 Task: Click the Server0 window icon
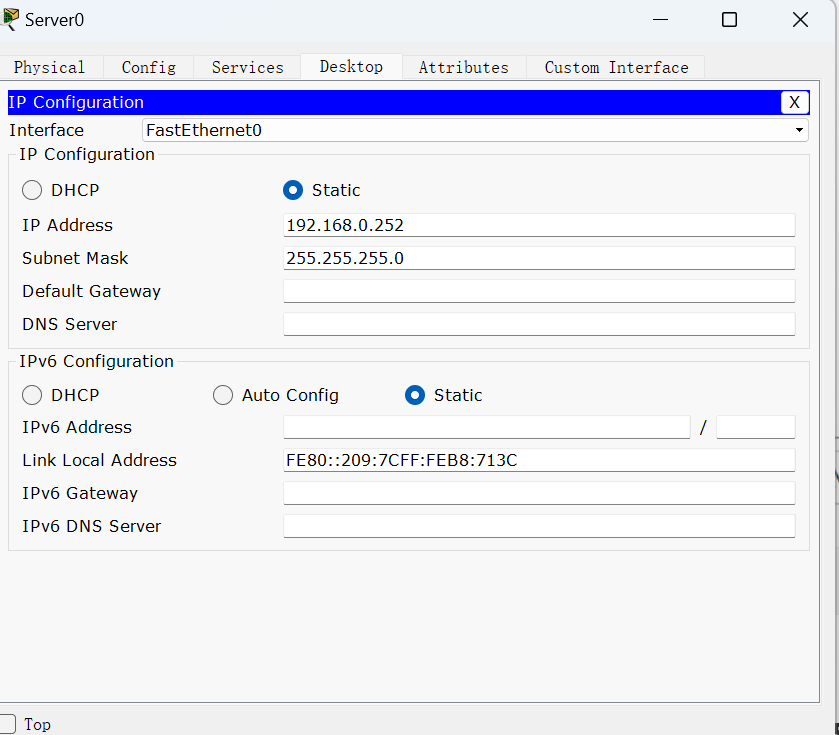10,19
